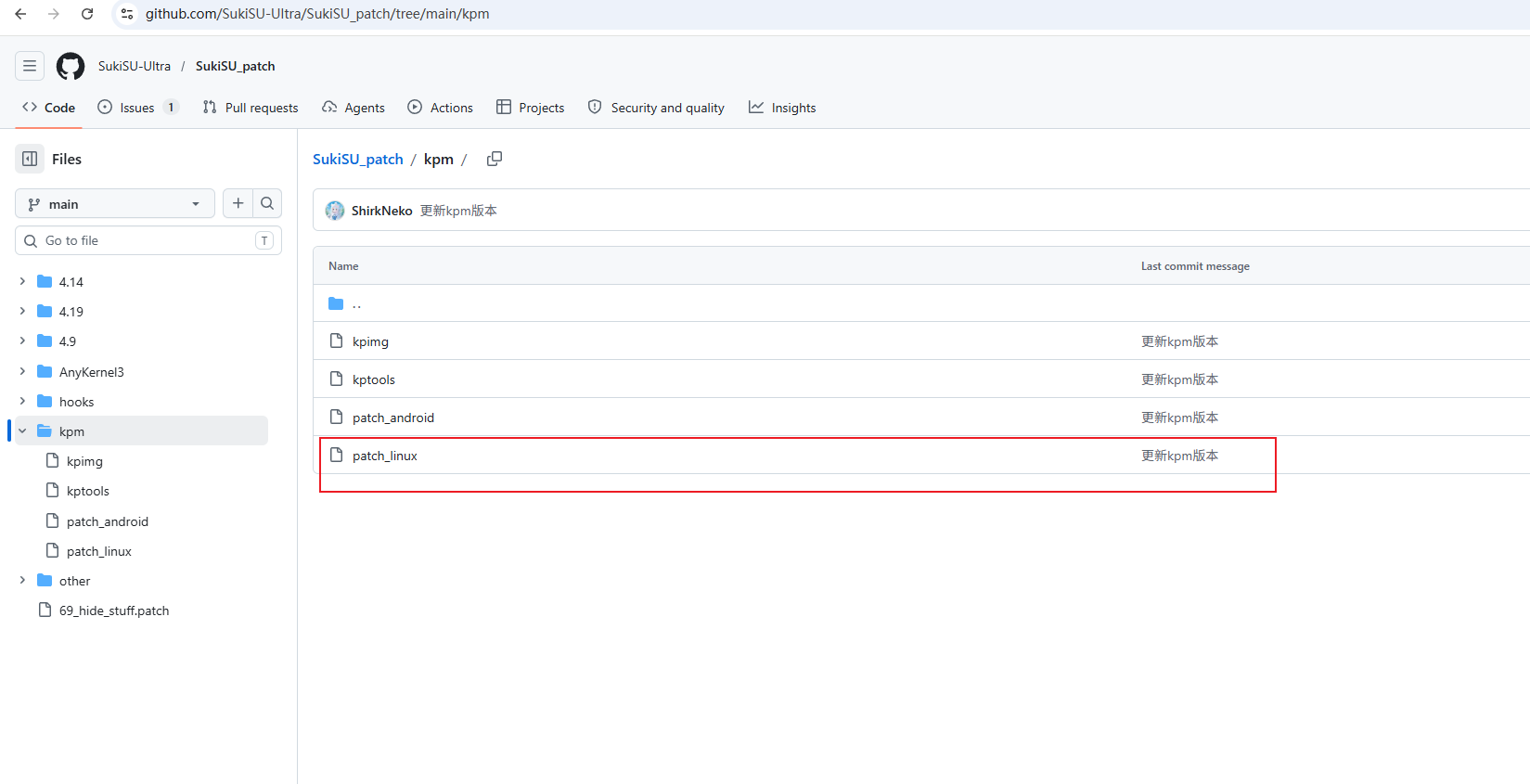Open the commit message for patch_linux row
1530x784 pixels.
click(1179, 456)
